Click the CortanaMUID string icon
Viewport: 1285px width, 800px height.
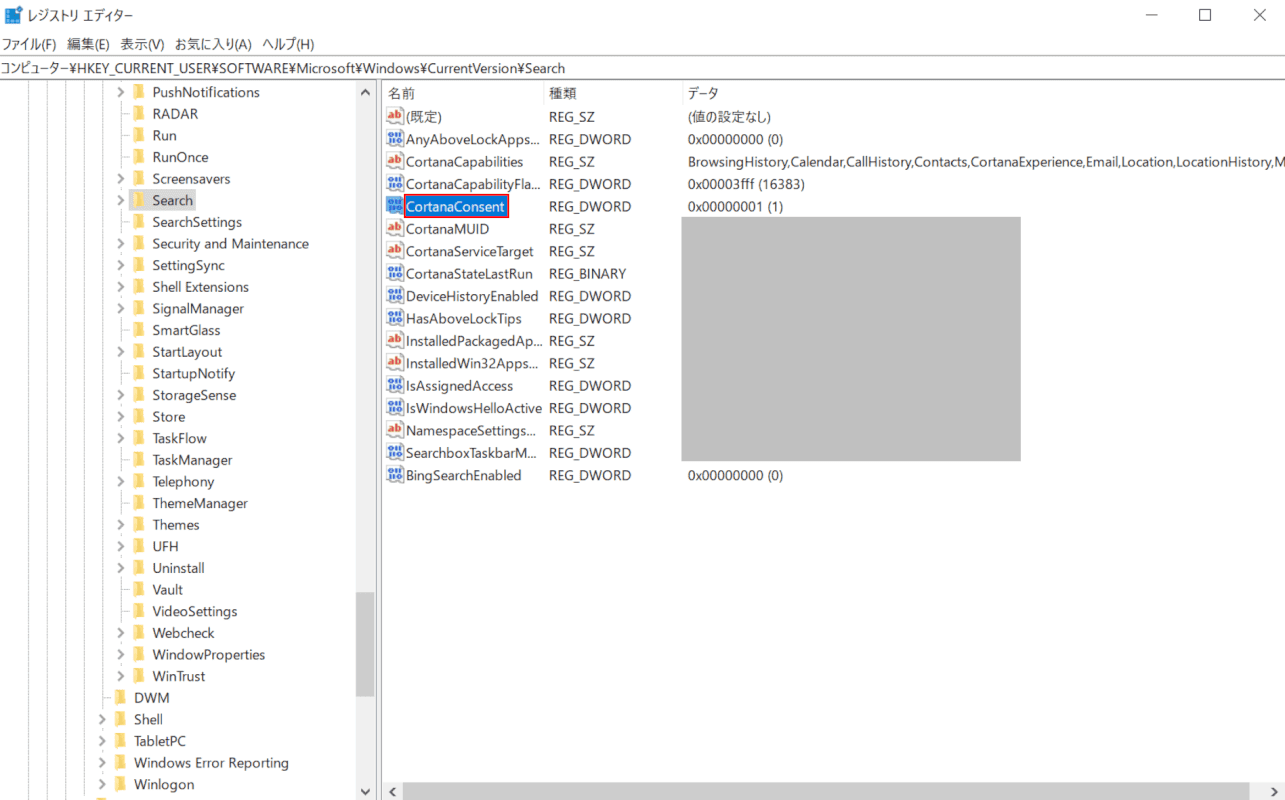click(x=394, y=229)
